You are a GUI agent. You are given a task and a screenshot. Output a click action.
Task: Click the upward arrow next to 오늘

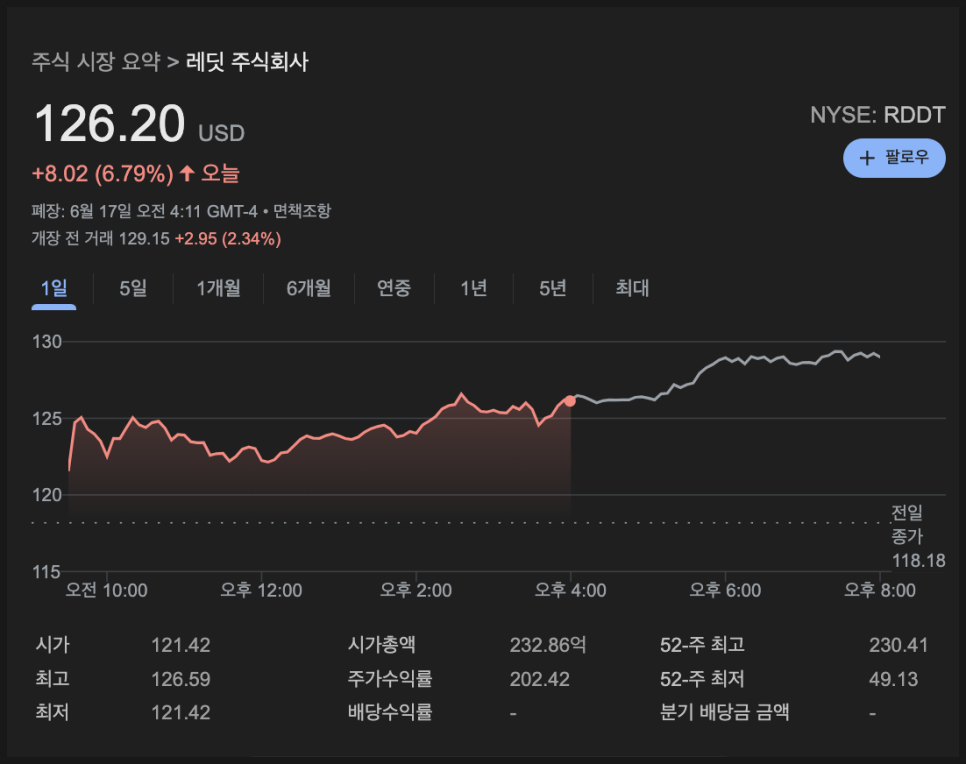(x=187, y=173)
